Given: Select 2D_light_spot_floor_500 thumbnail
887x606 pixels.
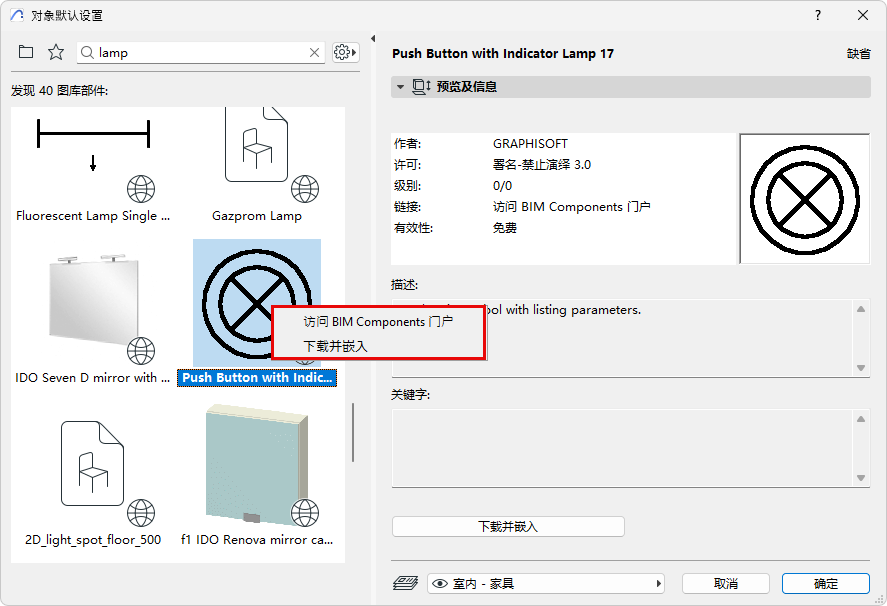Looking at the screenshot, I should click(x=93, y=465).
